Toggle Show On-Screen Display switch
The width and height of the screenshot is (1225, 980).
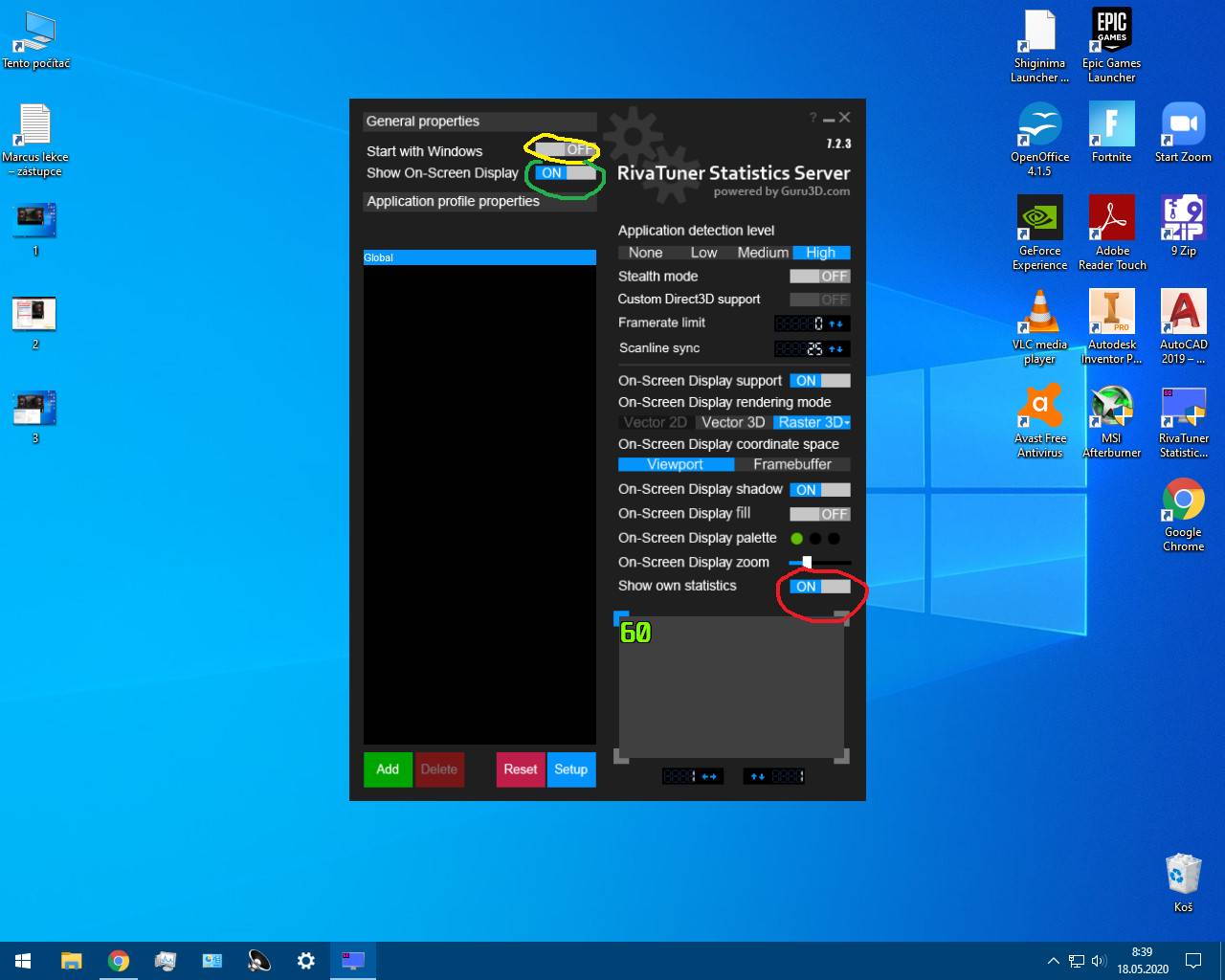click(x=566, y=173)
